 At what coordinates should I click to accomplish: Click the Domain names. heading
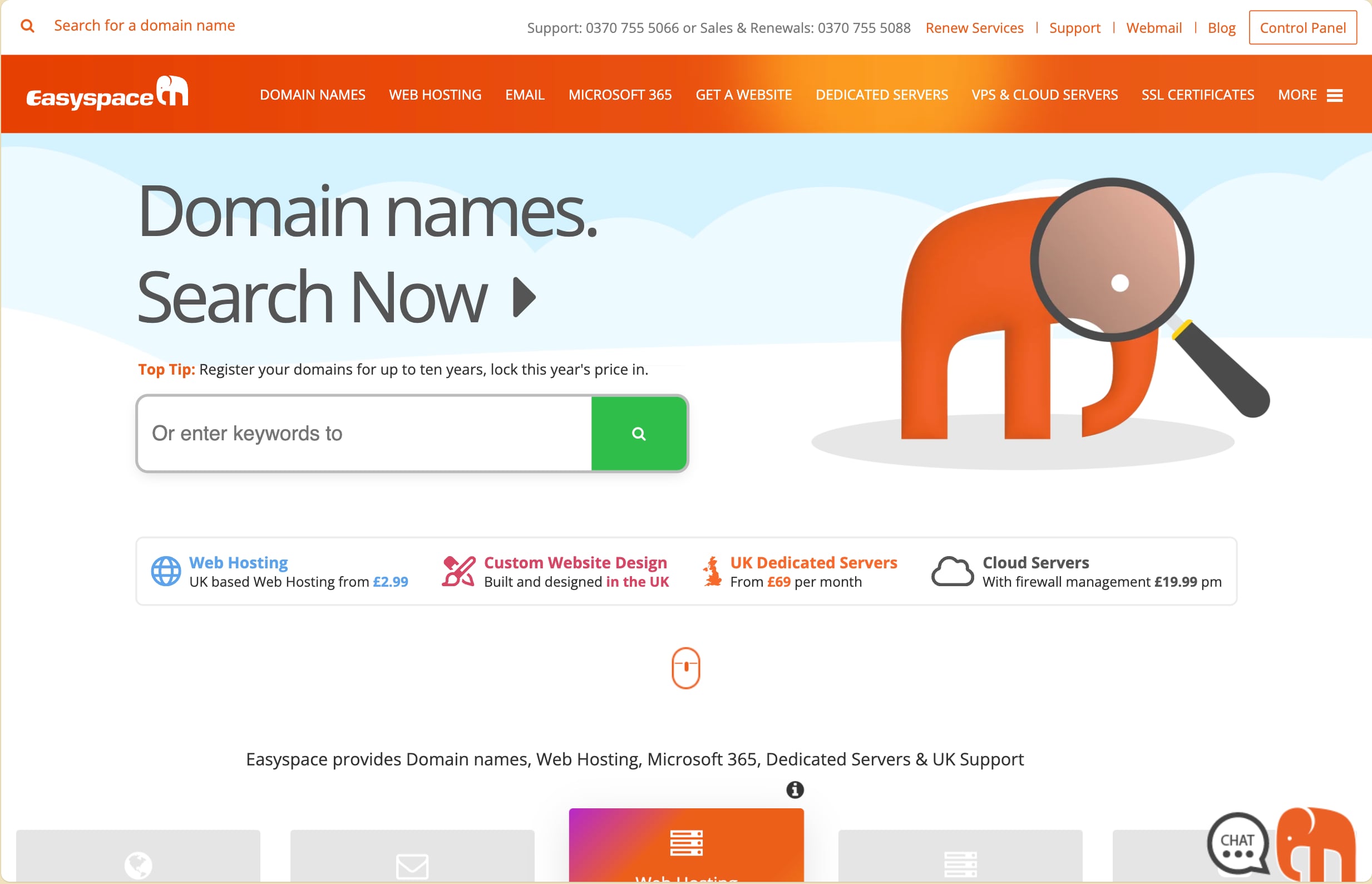[368, 210]
